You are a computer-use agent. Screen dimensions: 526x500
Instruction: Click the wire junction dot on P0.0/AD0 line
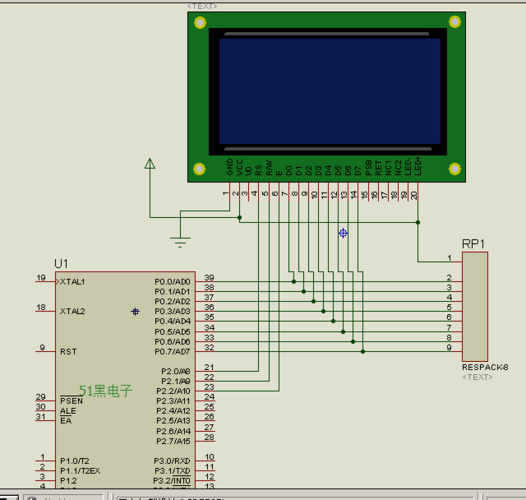click(294, 282)
